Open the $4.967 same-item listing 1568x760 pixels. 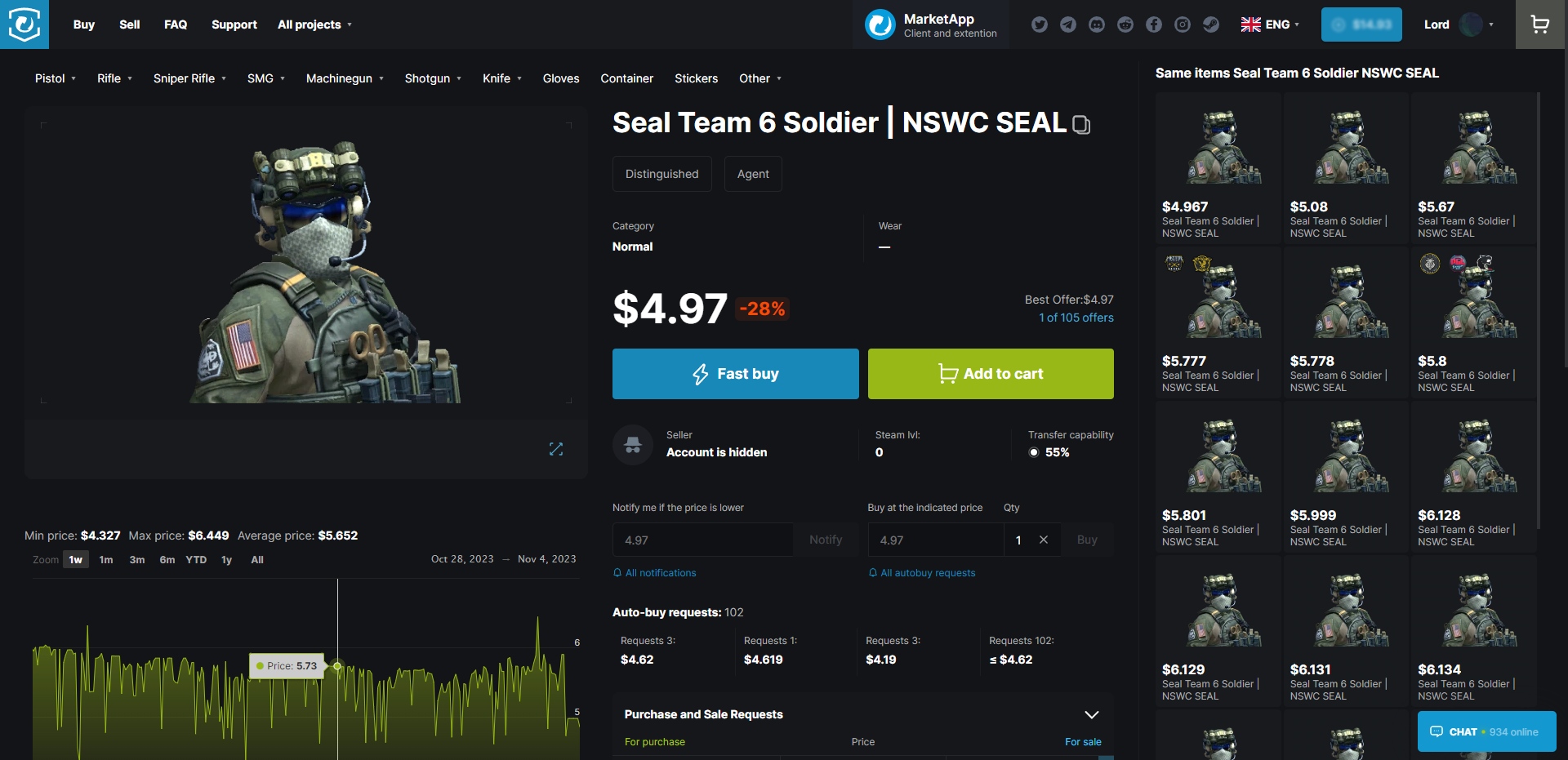1218,168
